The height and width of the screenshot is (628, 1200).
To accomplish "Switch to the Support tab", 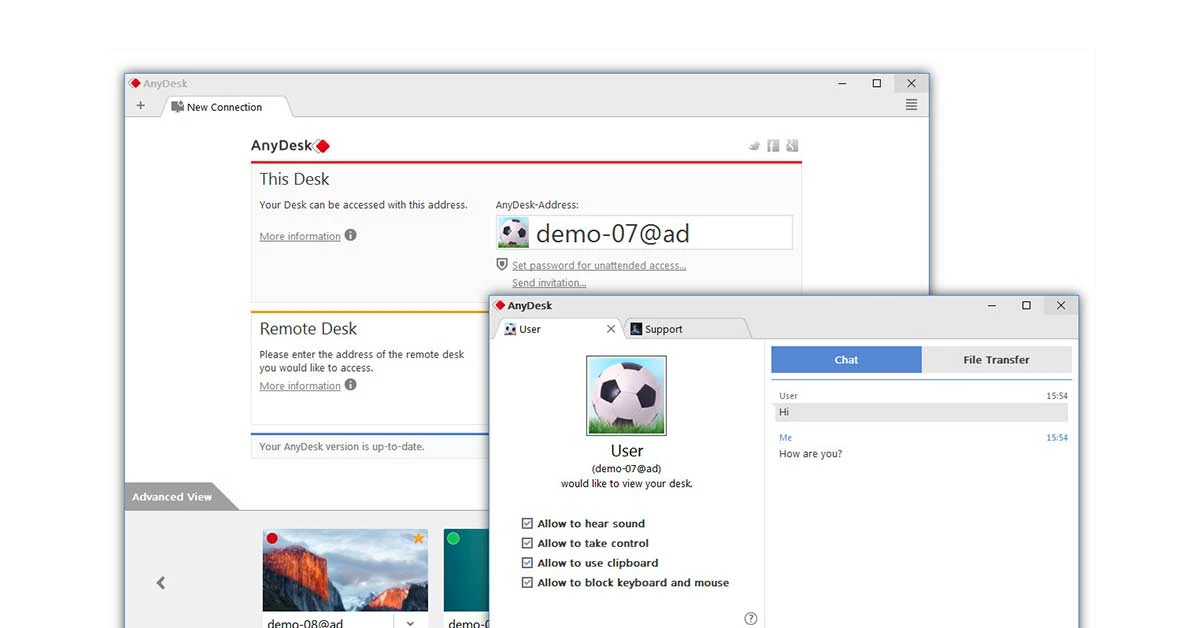I will tap(663, 328).
